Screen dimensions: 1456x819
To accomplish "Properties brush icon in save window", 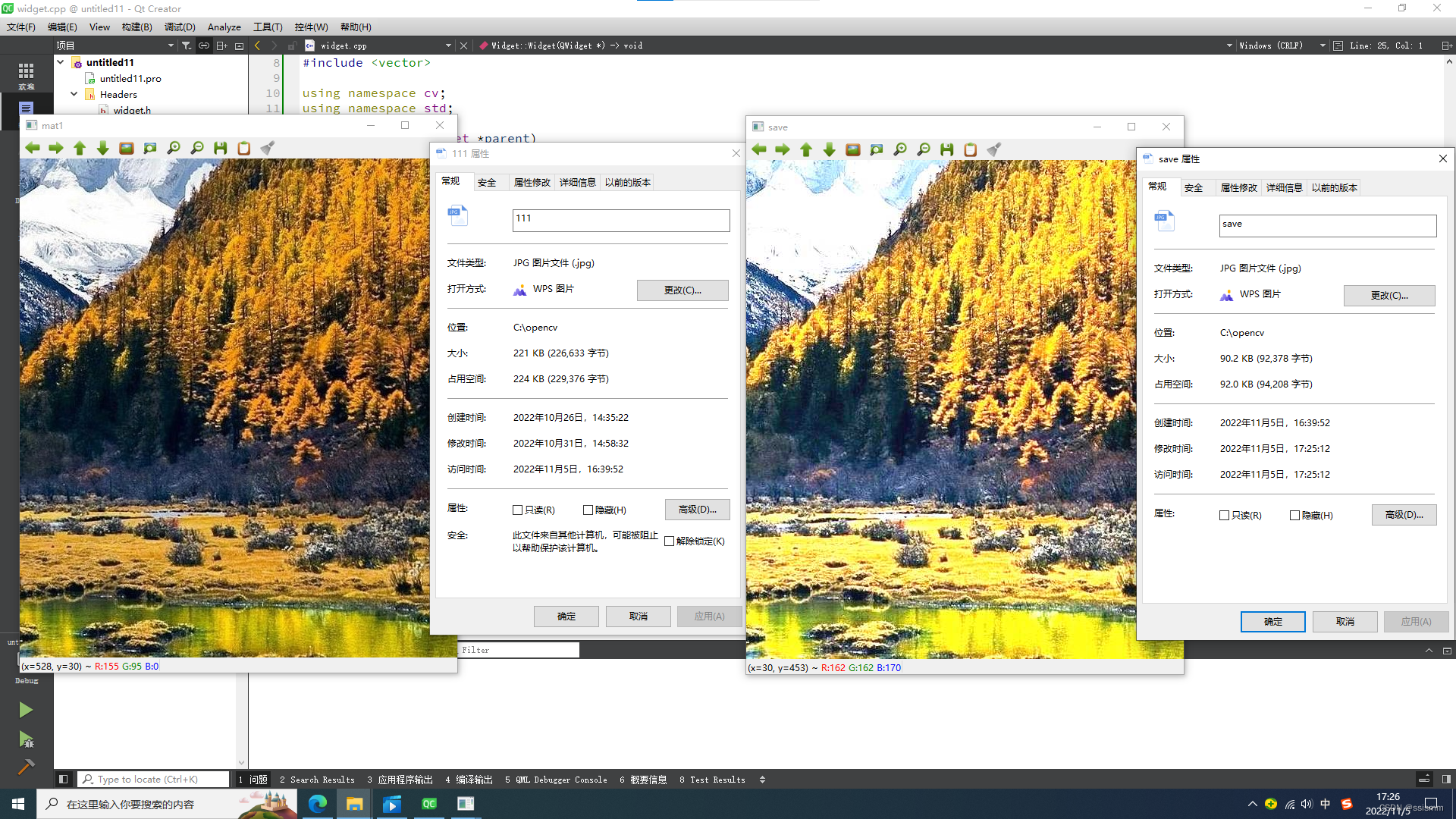I will coord(994,149).
